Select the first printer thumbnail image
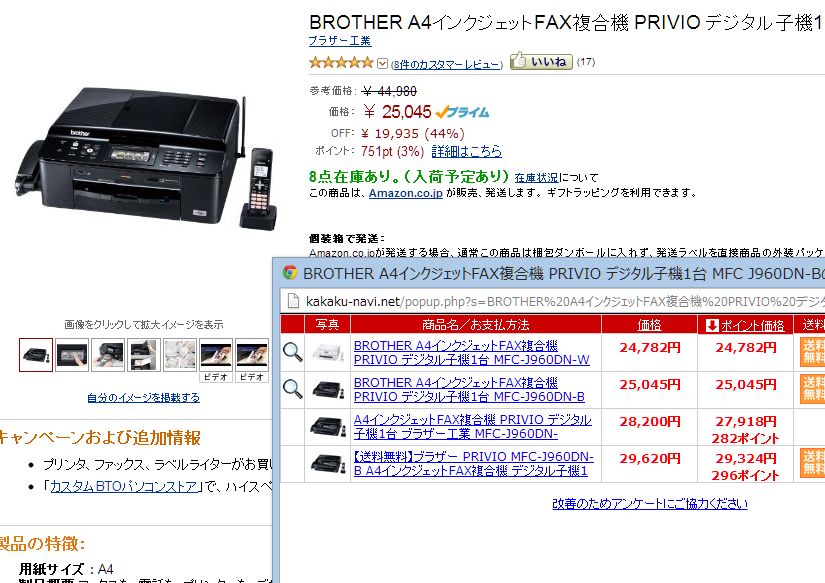Screen dimensions: 825x583 36,355
